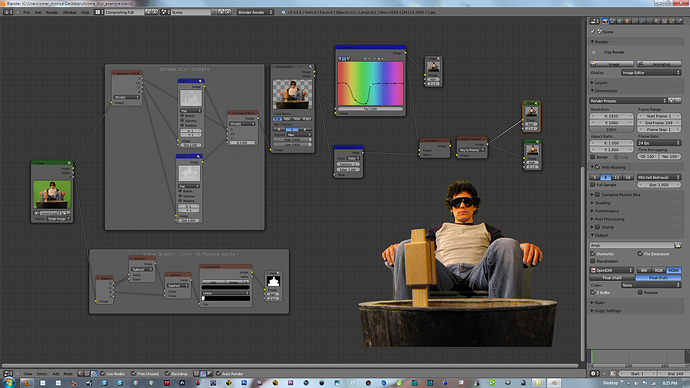Click the resolution percentage 100% slider
The image size is (690, 388).
pyautogui.click(x=612, y=130)
